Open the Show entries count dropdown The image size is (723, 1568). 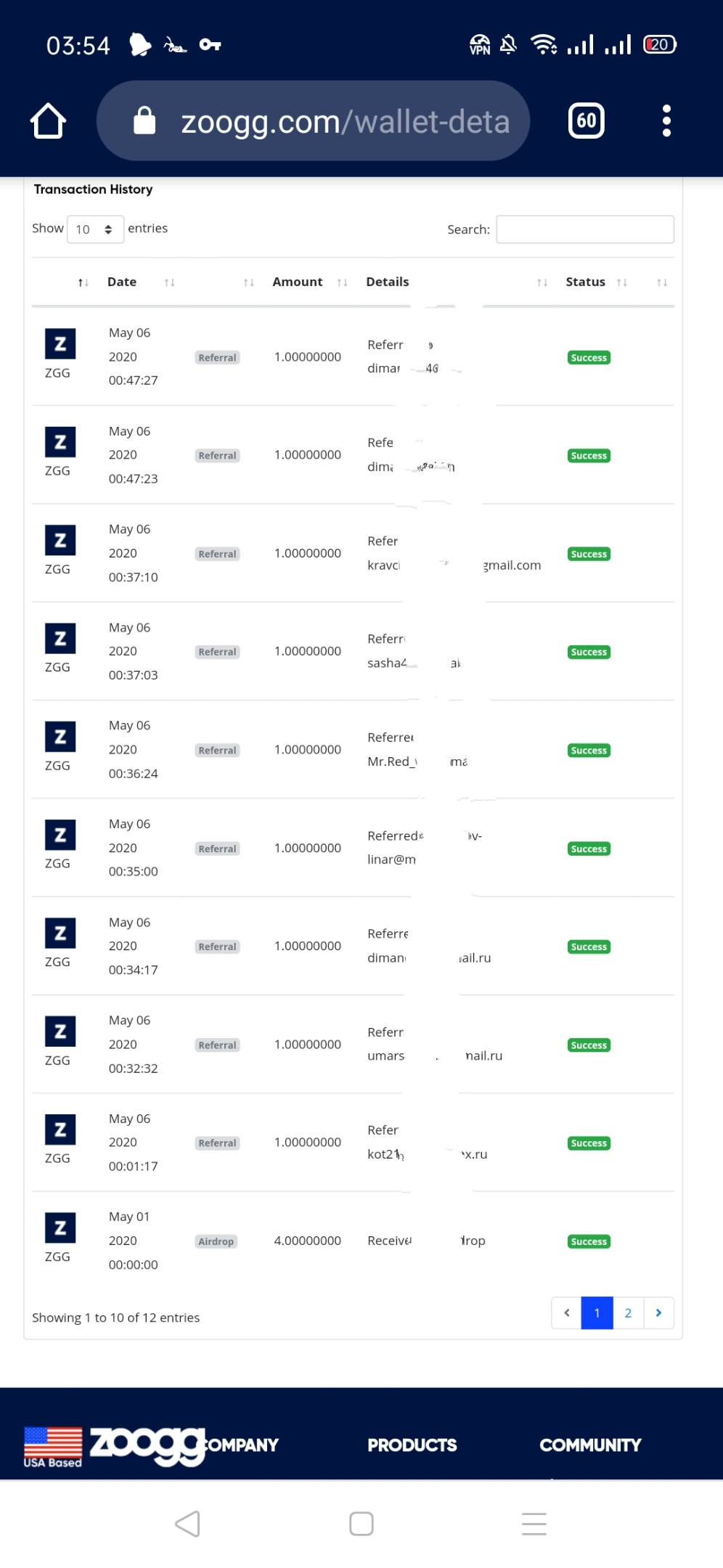pyautogui.click(x=95, y=229)
